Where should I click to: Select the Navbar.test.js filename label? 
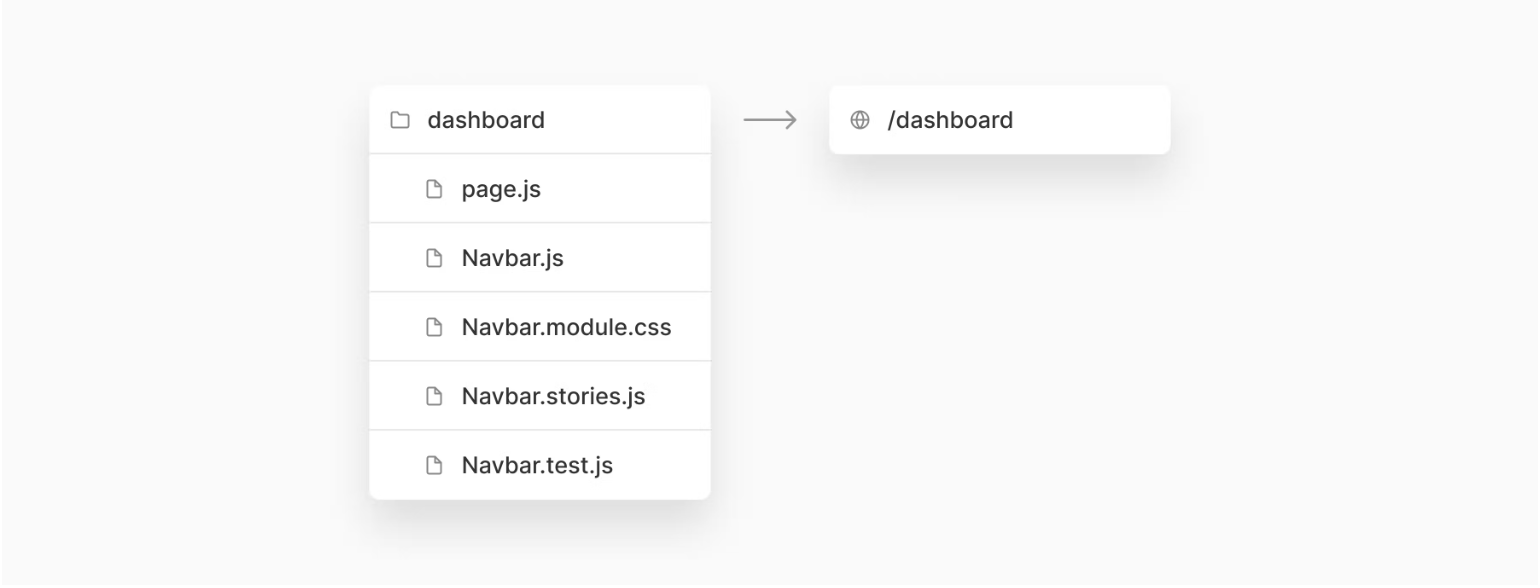pyautogui.click(x=537, y=466)
